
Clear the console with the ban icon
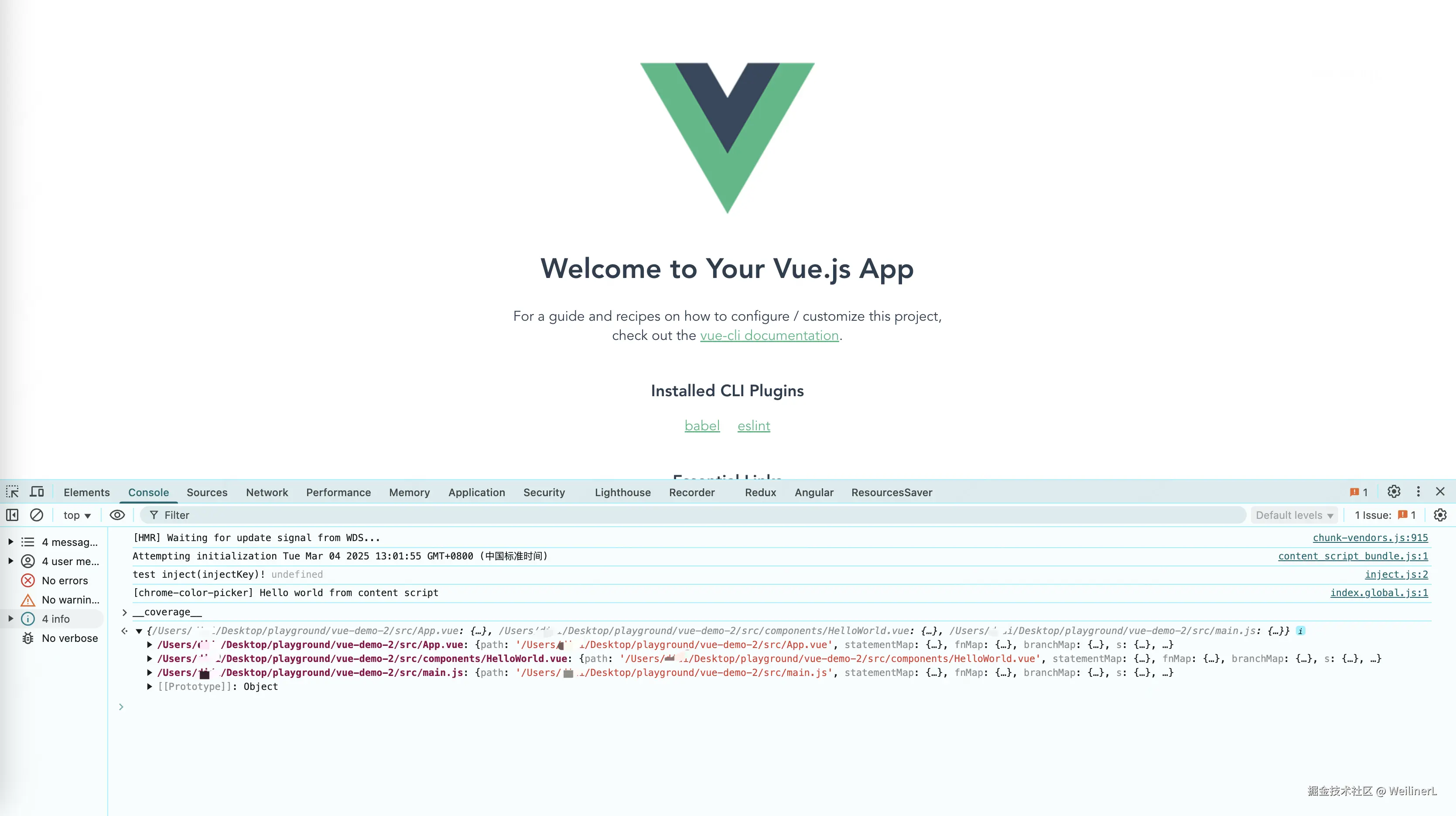(37, 514)
